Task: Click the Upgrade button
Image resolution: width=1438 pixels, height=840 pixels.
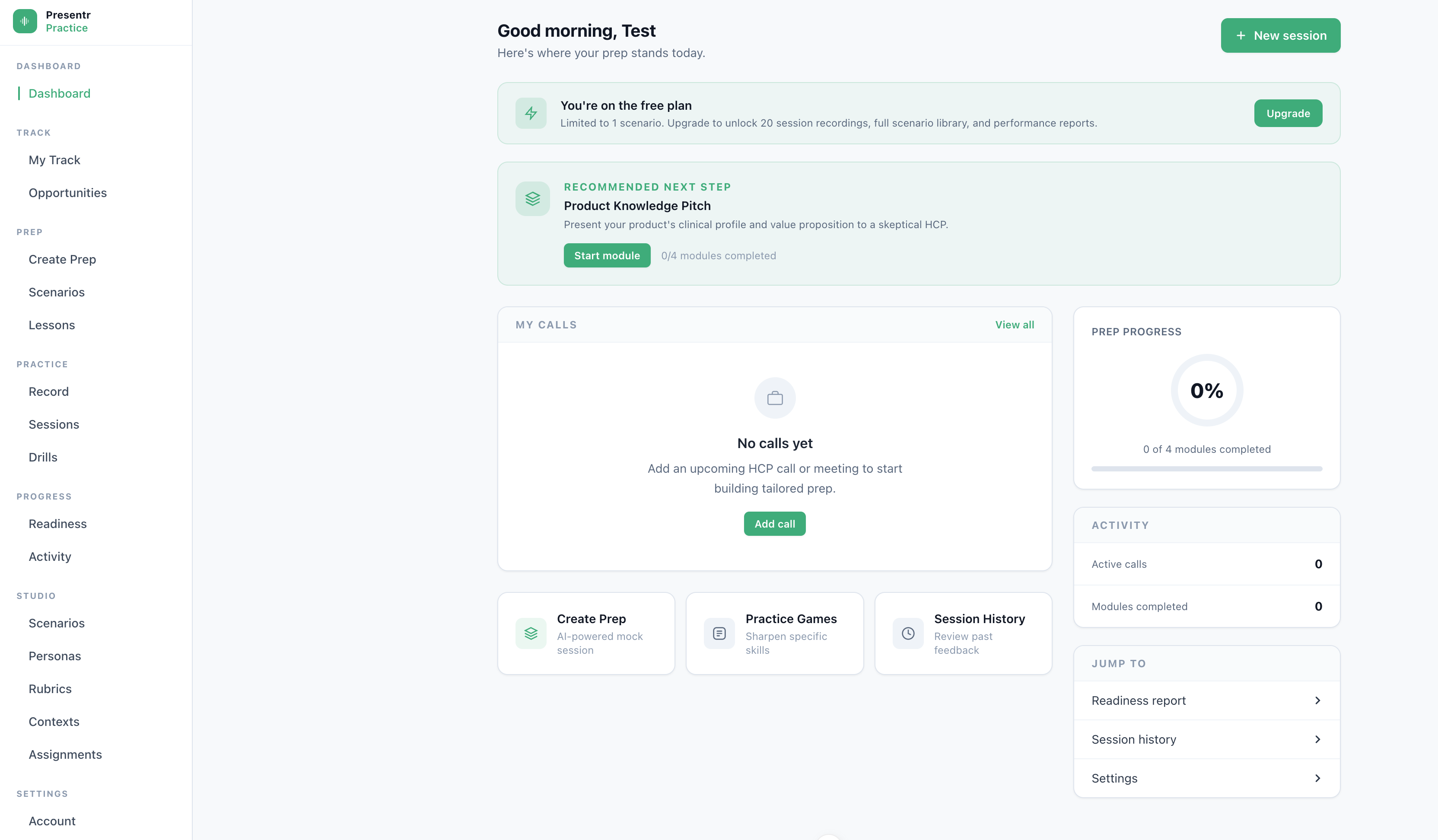Action: (1288, 113)
